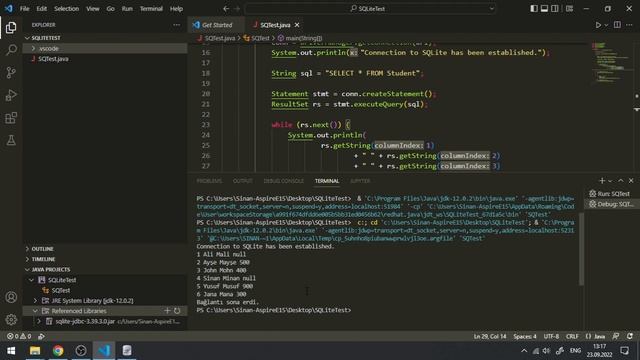The height and width of the screenshot is (360, 640).
Task: Switch to the OUTPUT panel tab
Action: pos(242,181)
